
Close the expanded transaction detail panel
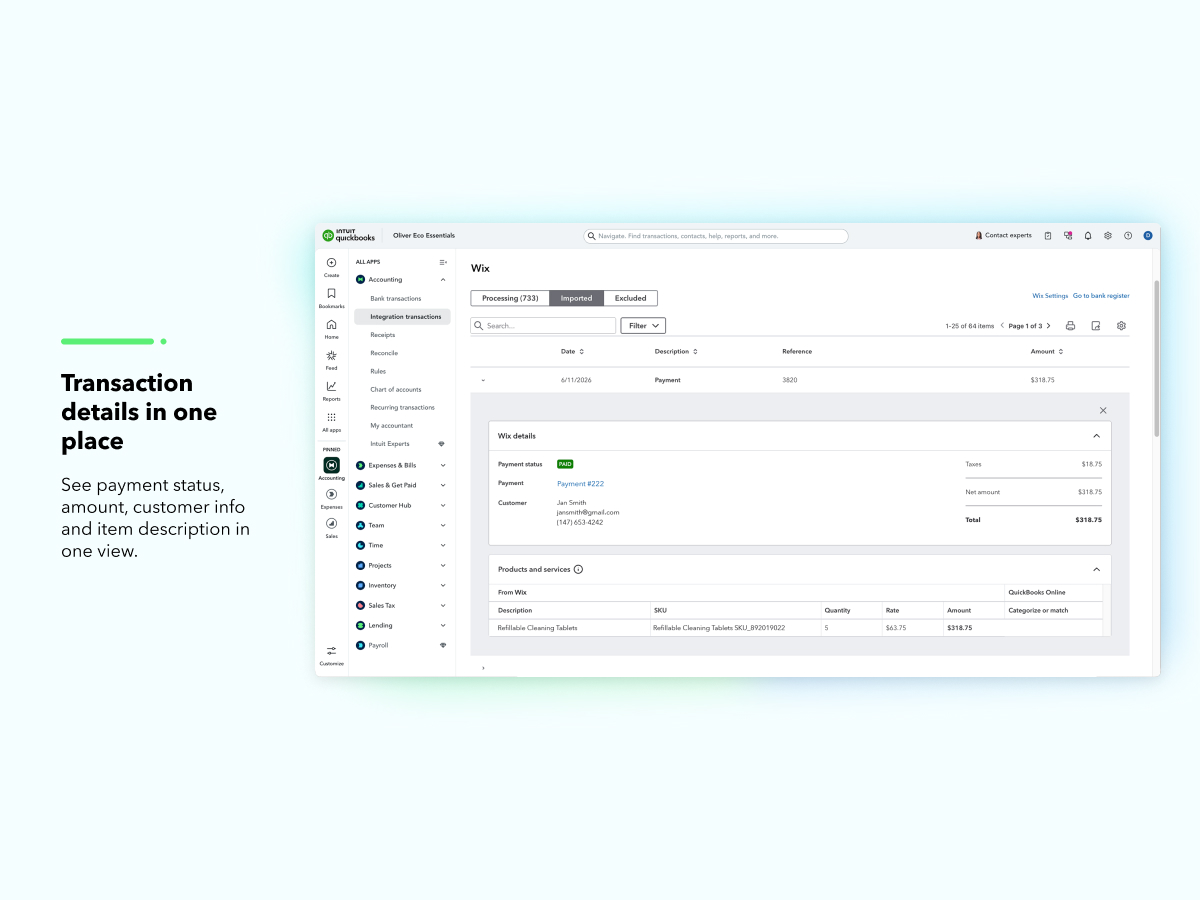(1103, 410)
